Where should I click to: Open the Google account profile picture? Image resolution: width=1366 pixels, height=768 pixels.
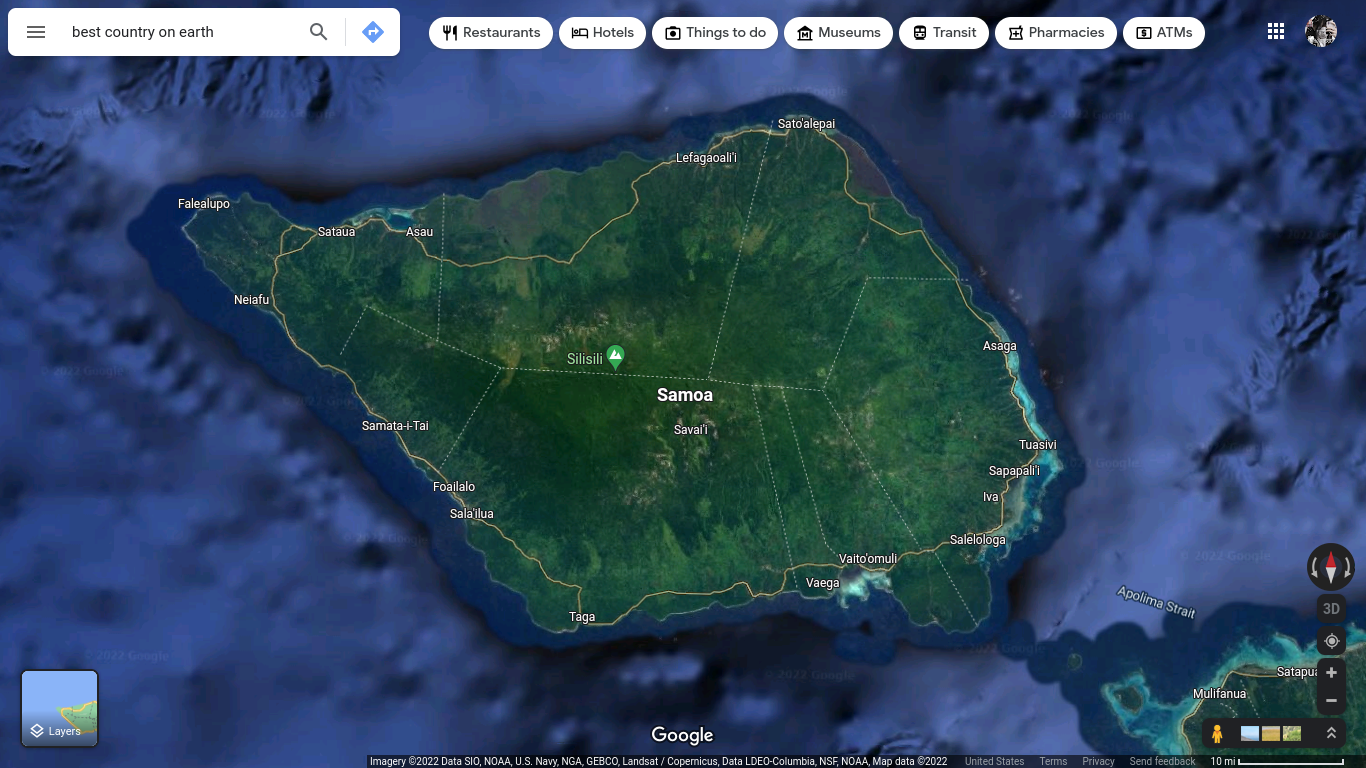(x=1321, y=32)
